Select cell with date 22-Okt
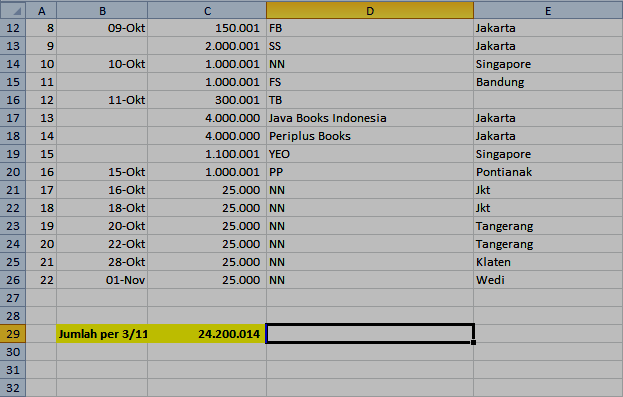The width and height of the screenshot is (623, 397). (x=102, y=244)
